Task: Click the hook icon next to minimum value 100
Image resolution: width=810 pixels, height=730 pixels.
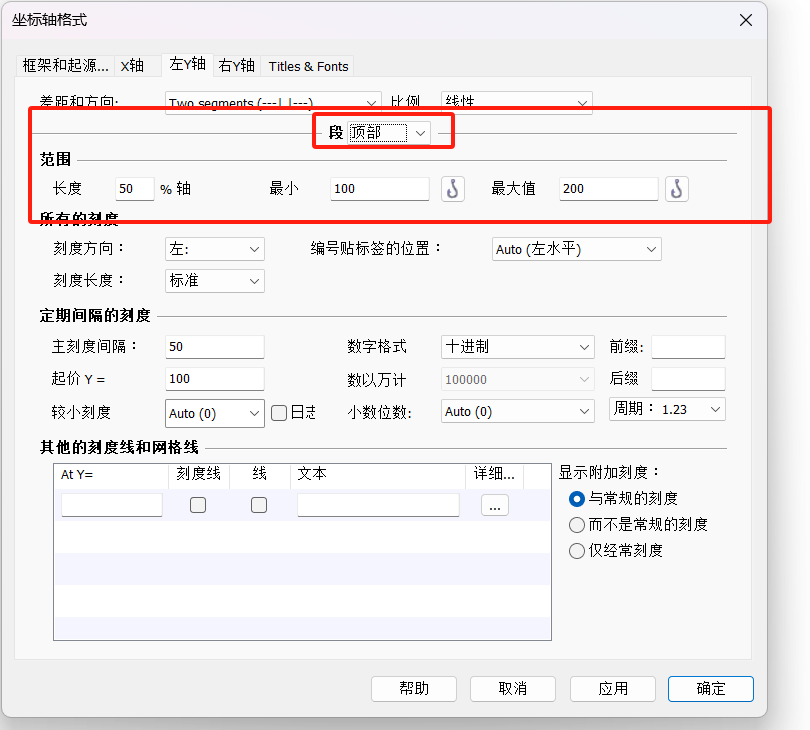Action: 453,188
